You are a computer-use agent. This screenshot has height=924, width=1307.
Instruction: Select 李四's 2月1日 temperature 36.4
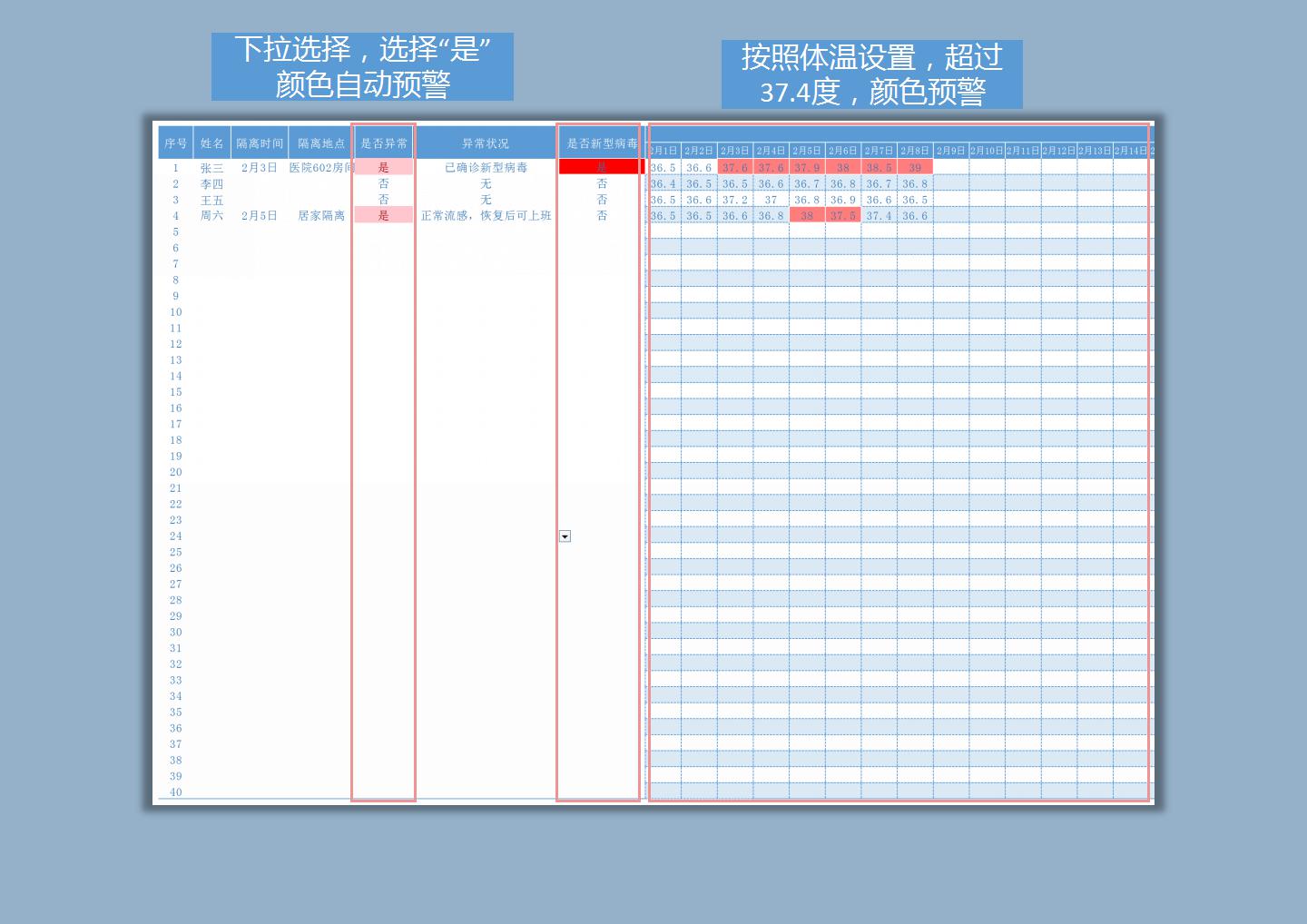(x=663, y=184)
